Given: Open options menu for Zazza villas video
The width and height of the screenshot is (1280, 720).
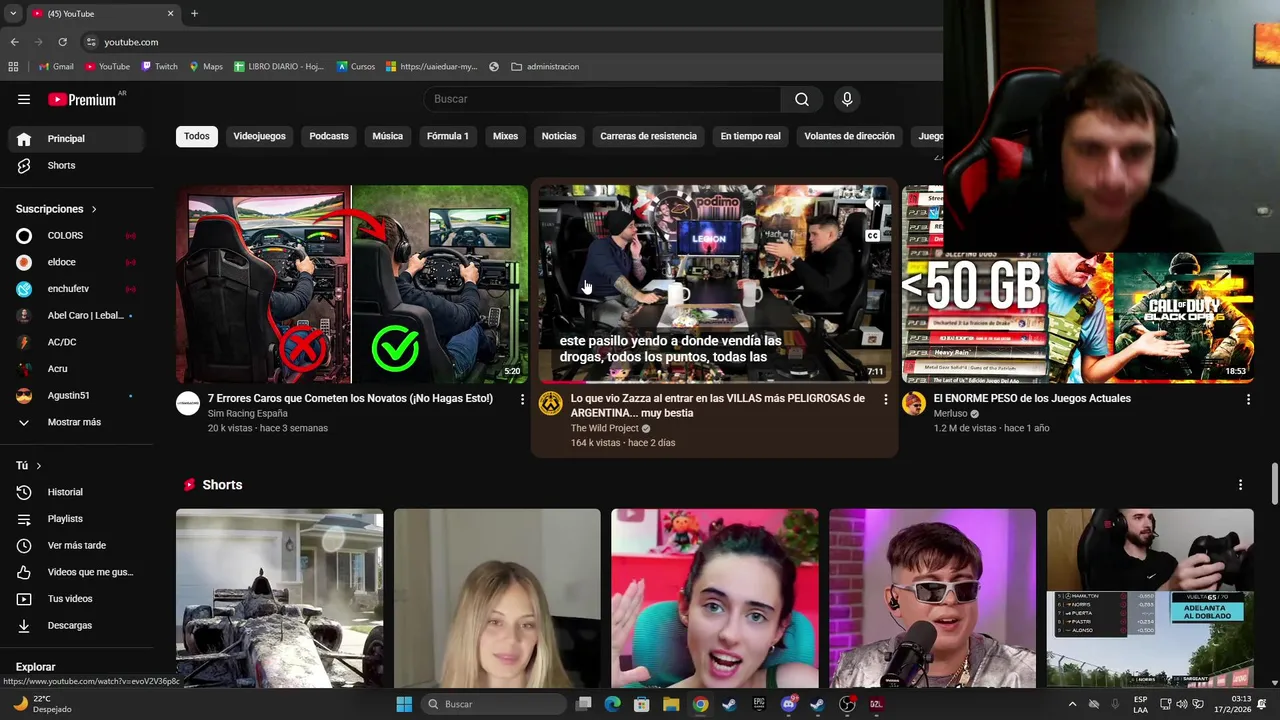Looking at the screenshot, I should (885, 399).
